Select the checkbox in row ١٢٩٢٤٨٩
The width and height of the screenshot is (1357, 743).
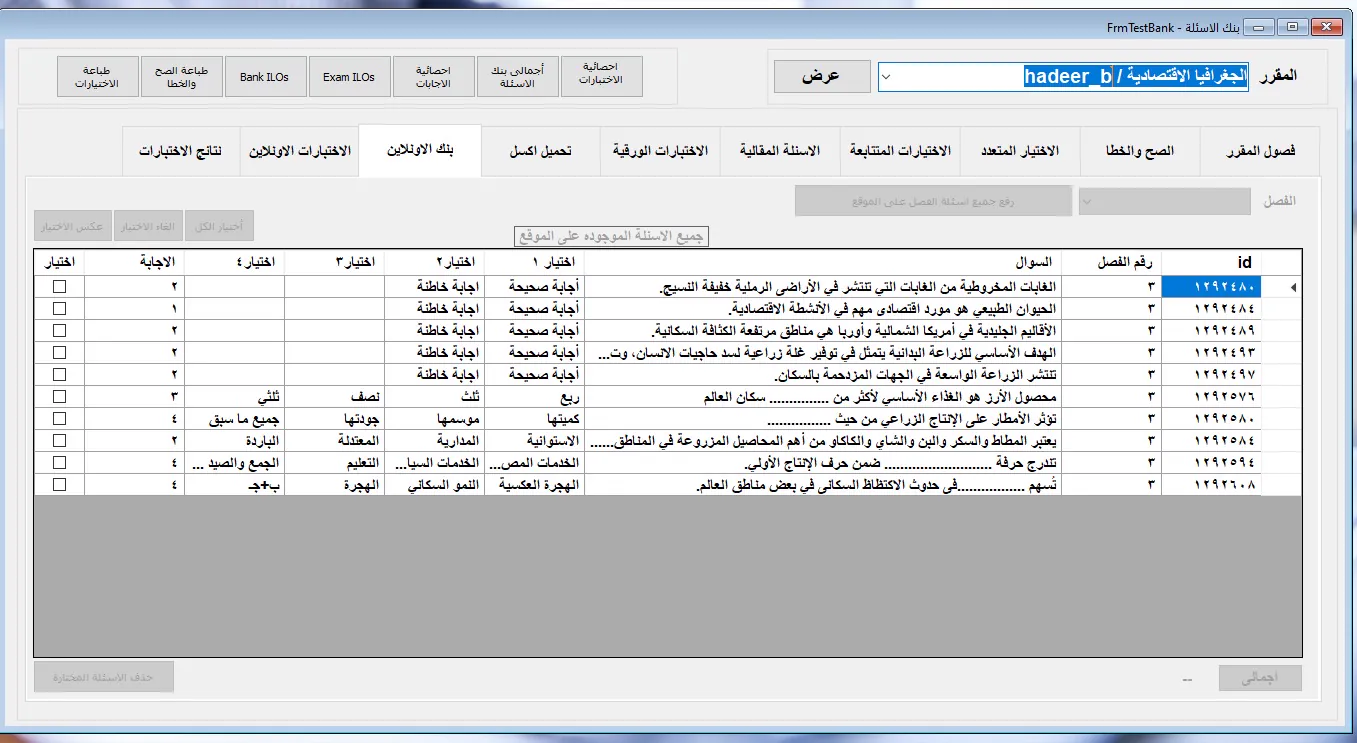59,331
